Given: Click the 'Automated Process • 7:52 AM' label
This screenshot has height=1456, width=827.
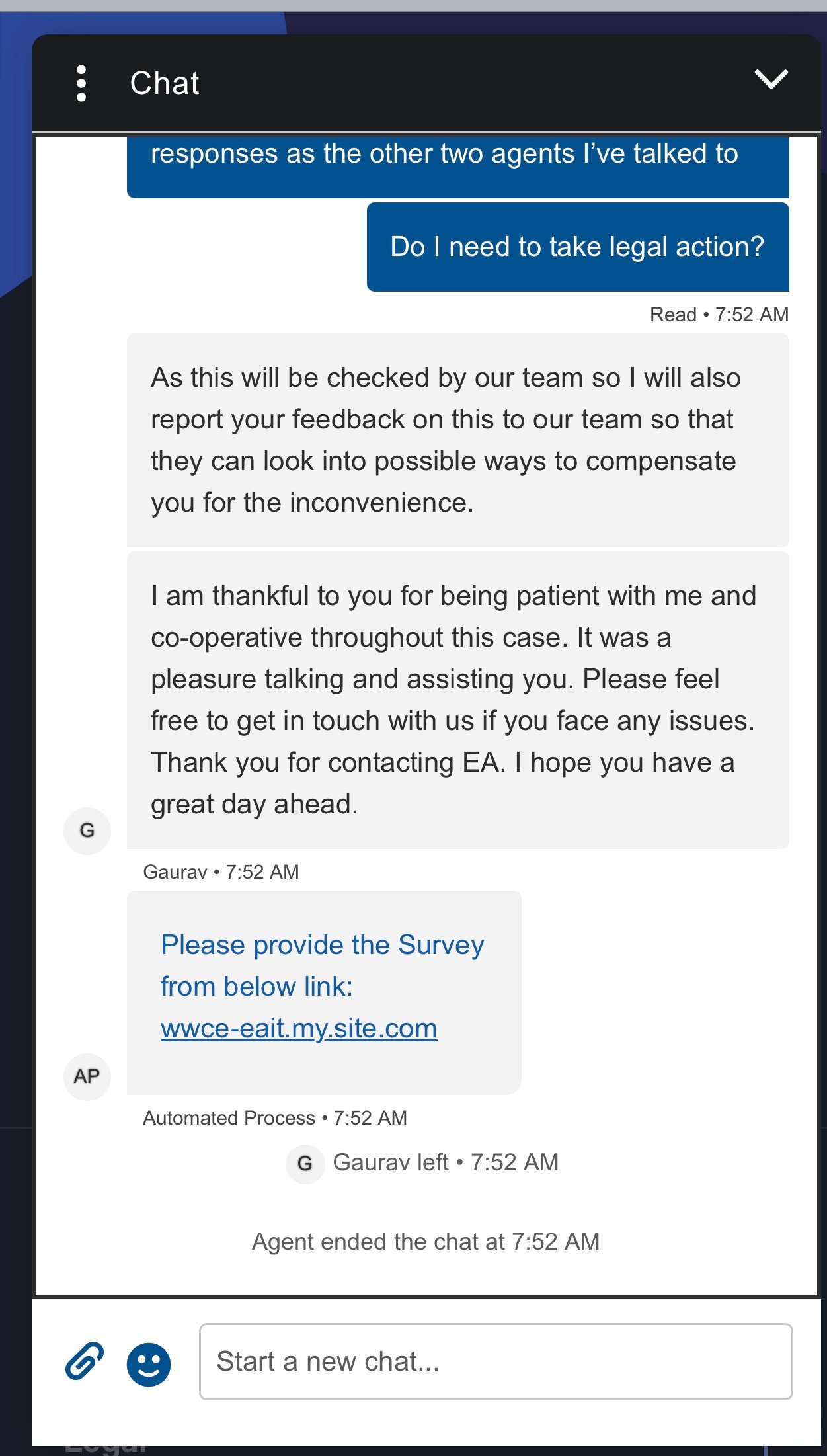Looking at the screenshot, I should pos(275,1118).
